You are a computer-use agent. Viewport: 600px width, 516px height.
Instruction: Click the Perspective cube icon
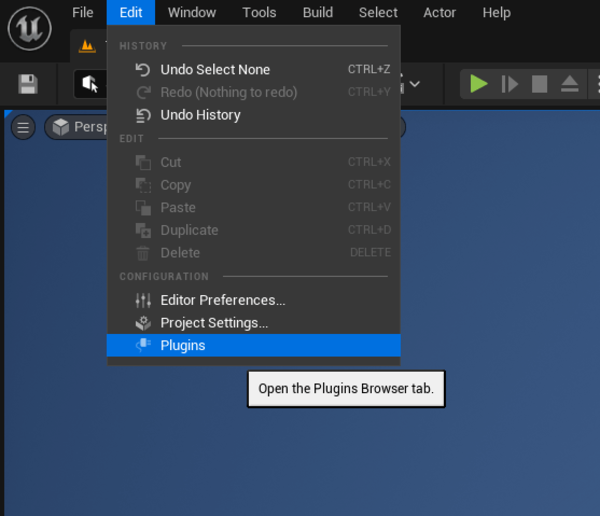click(60, 127)
